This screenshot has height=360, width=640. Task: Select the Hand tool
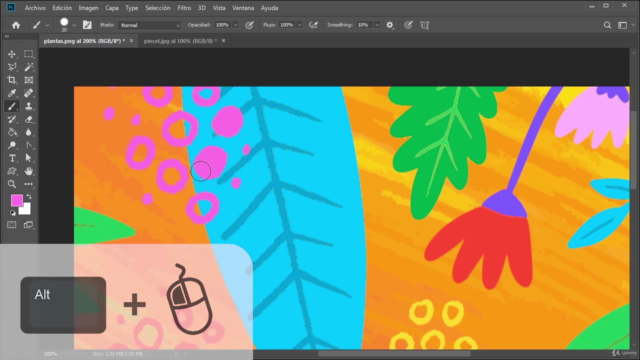coord(29,171)
